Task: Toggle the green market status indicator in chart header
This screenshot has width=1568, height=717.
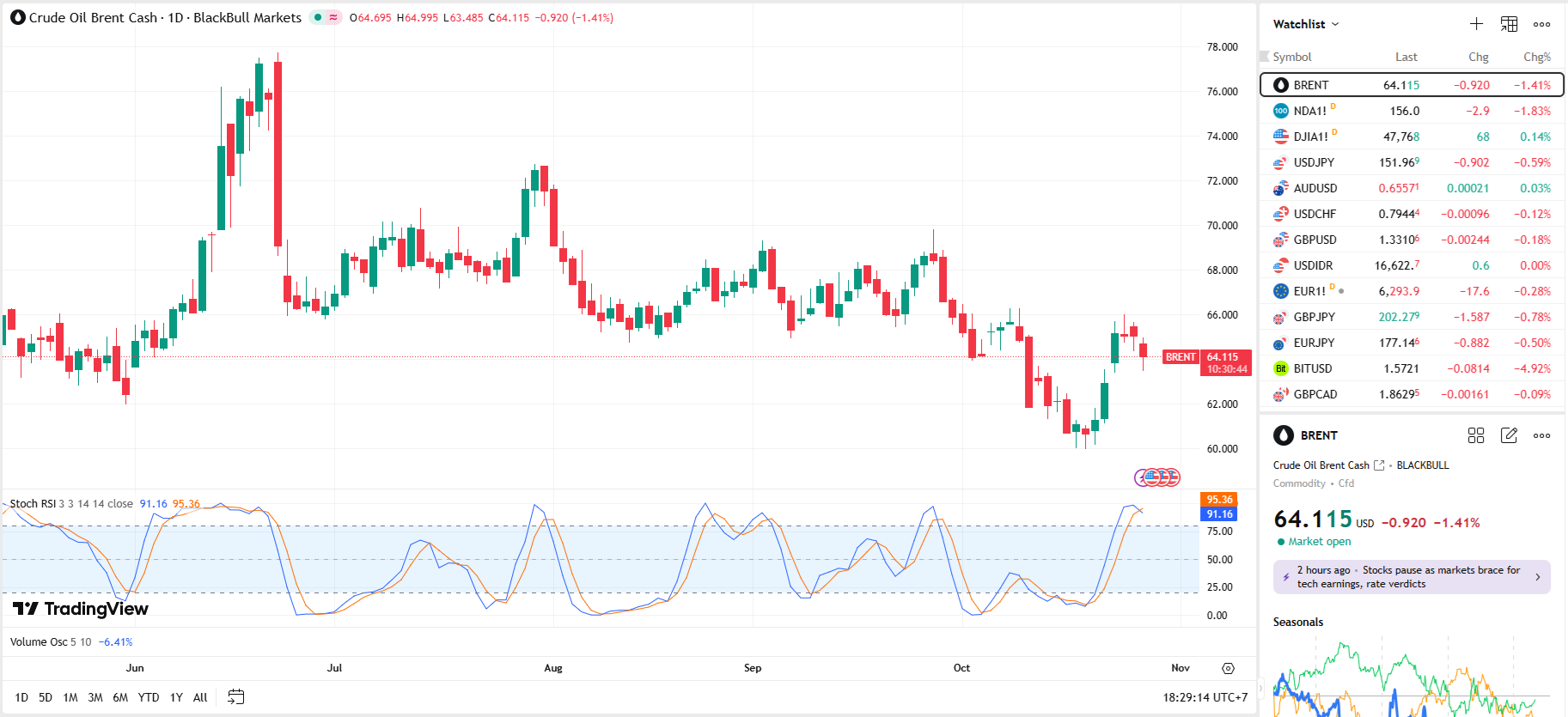Action: click(318, 17)
